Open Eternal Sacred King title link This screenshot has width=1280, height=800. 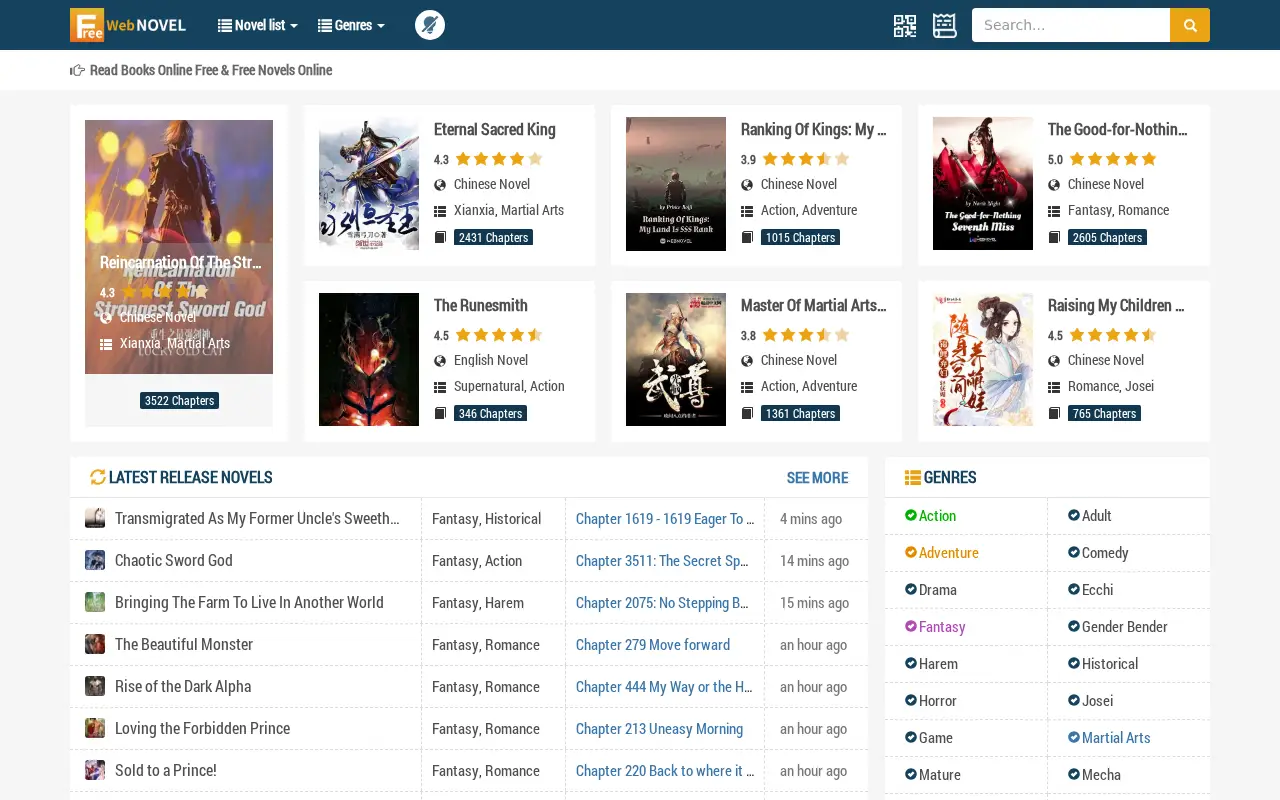coord(495,129)
